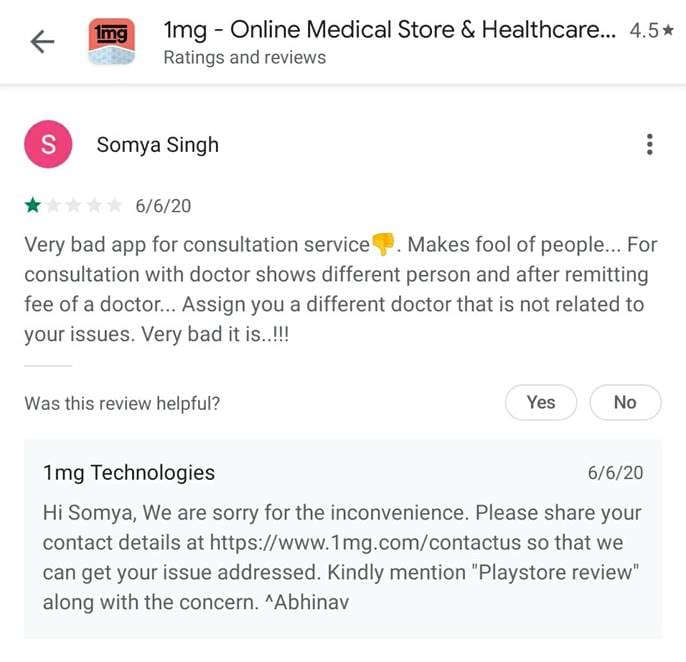Tap the 1mg app logo icon
The image size is (686, 662).
pos(110,41)
